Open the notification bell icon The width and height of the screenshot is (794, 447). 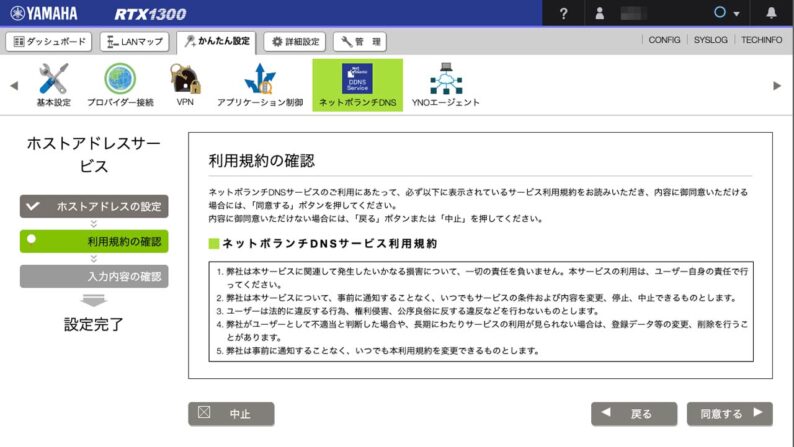click(x=771, y=13)
